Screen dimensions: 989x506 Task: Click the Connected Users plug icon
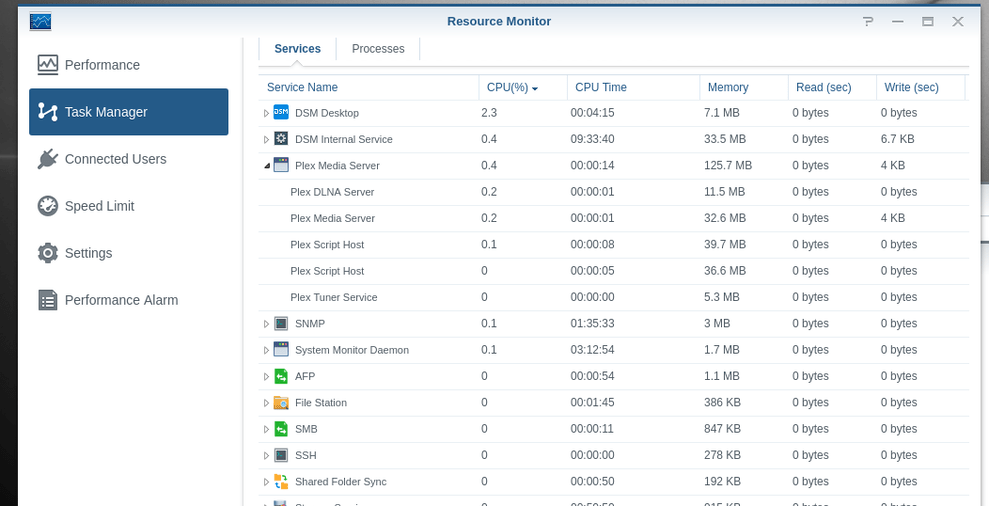click(48, 159)
